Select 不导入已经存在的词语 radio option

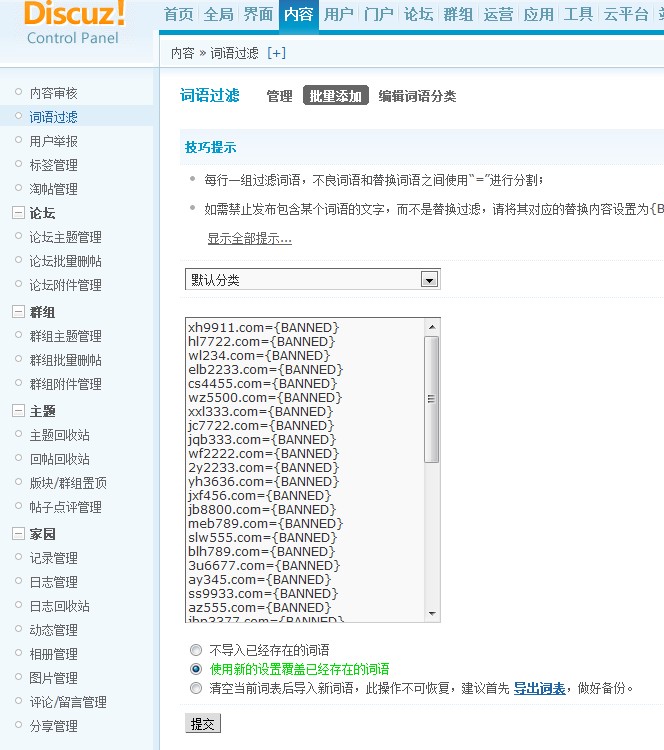(196, 650)
